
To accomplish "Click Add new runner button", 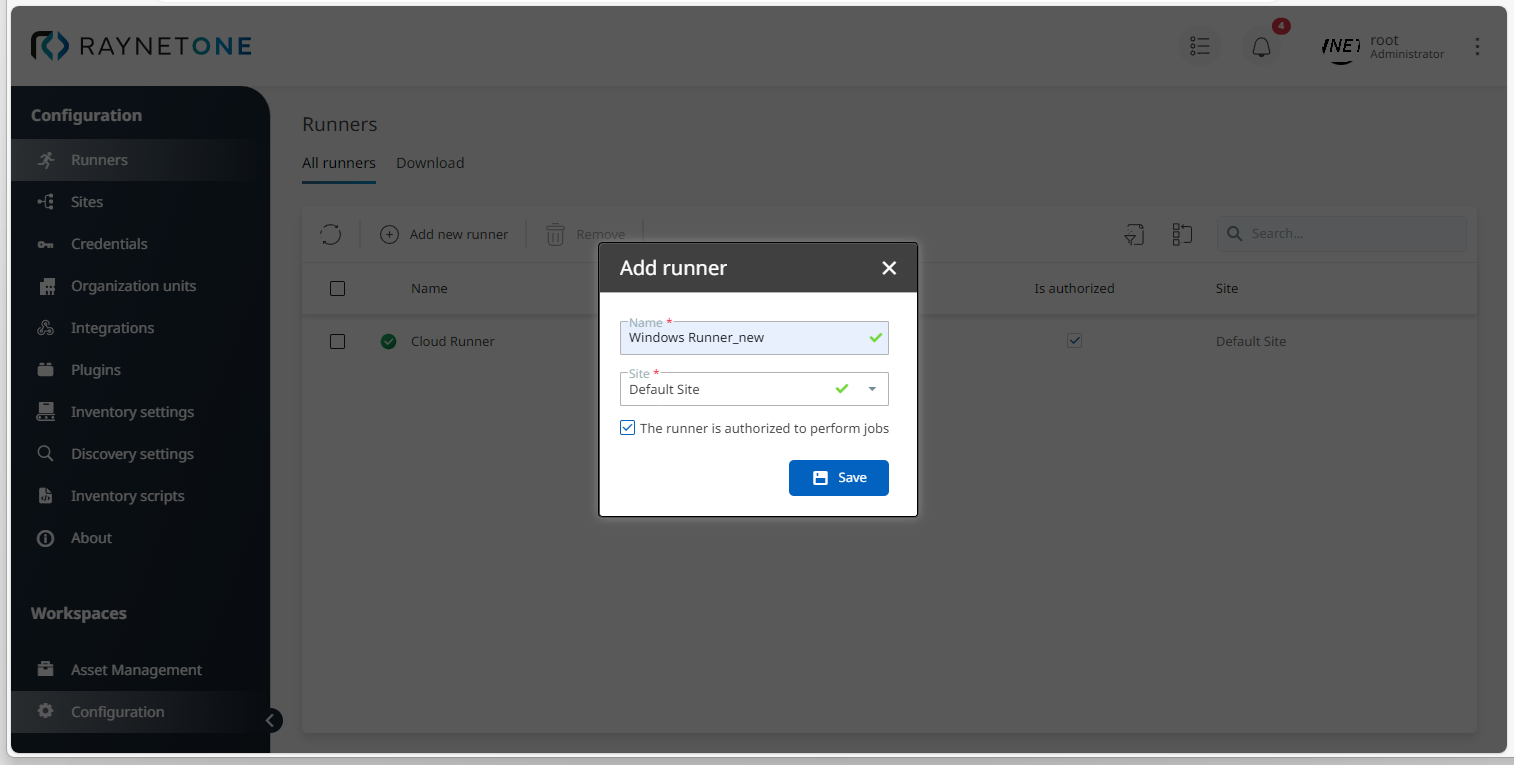I will tap(445, 235).
